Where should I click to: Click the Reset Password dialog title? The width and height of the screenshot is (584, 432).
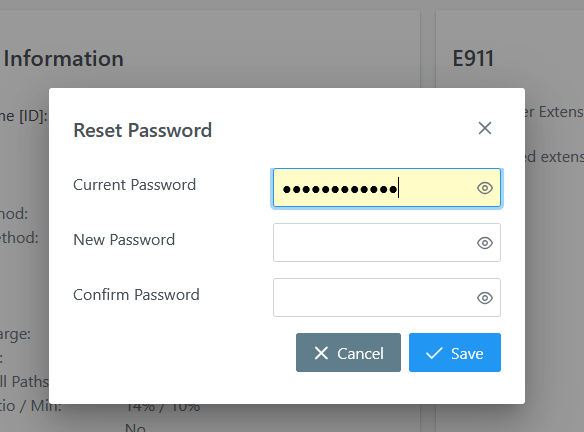tap(143, 130)
